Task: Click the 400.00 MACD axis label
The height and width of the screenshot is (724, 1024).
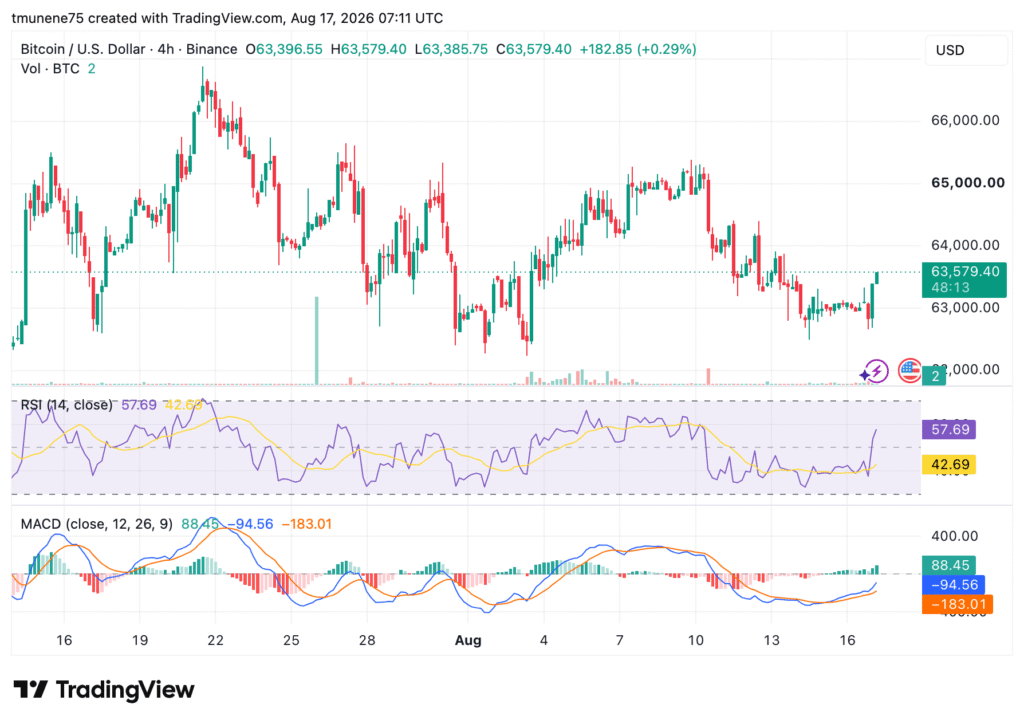Action: [x=954, y=536]
